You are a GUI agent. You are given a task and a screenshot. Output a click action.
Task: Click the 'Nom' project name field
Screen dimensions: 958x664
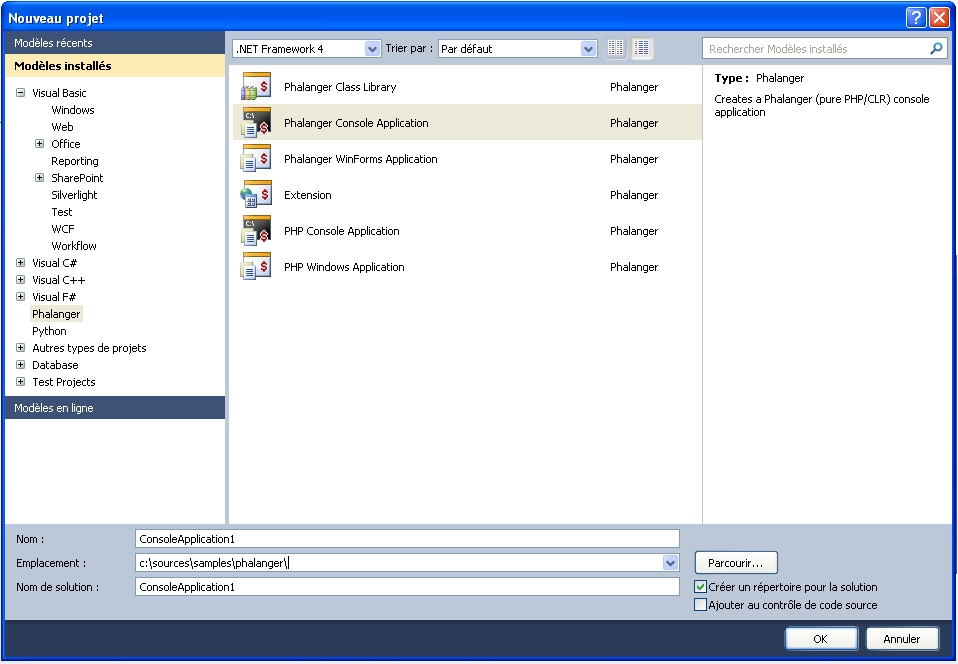pos(407,539)
